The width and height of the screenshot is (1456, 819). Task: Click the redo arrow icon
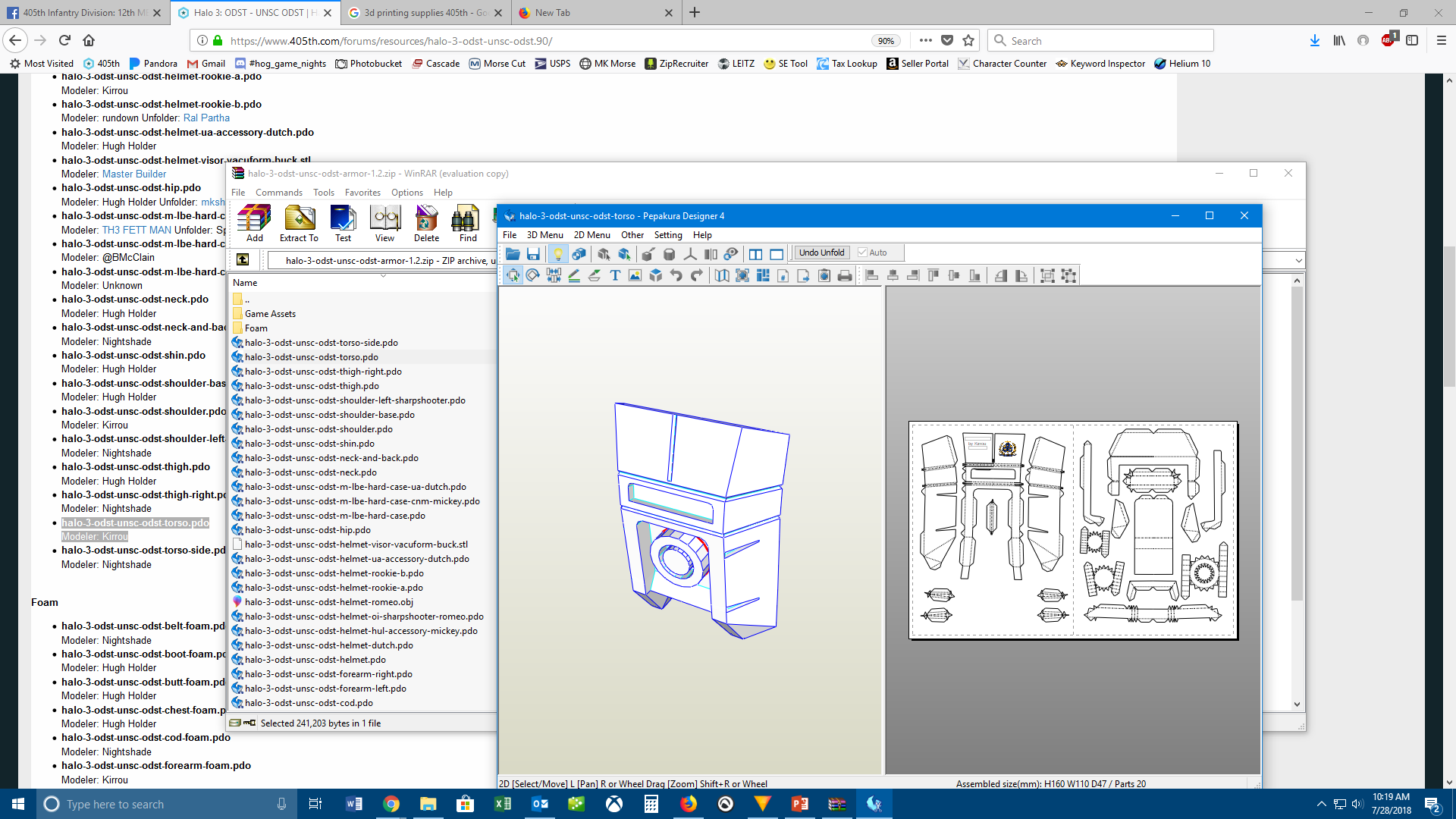click(697, 275)
